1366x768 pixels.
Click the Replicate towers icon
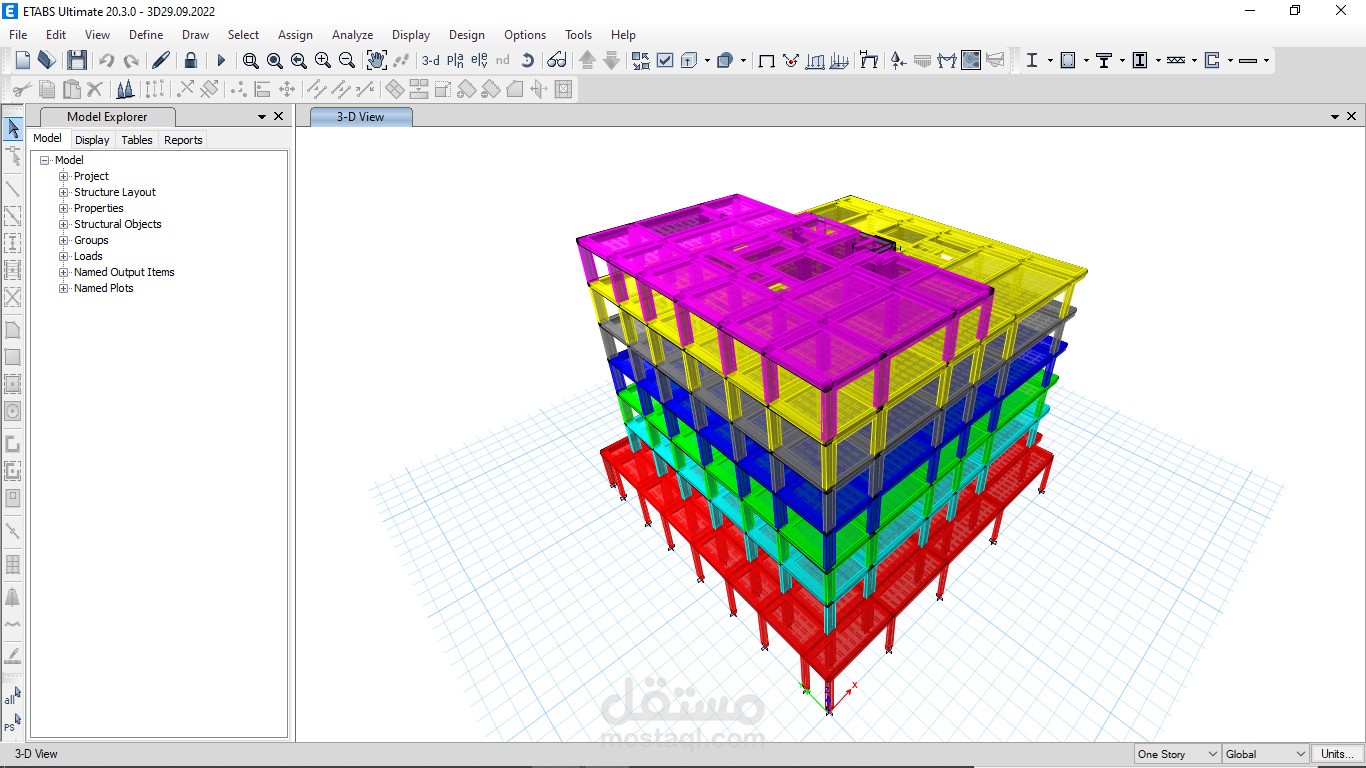[125, 89]
